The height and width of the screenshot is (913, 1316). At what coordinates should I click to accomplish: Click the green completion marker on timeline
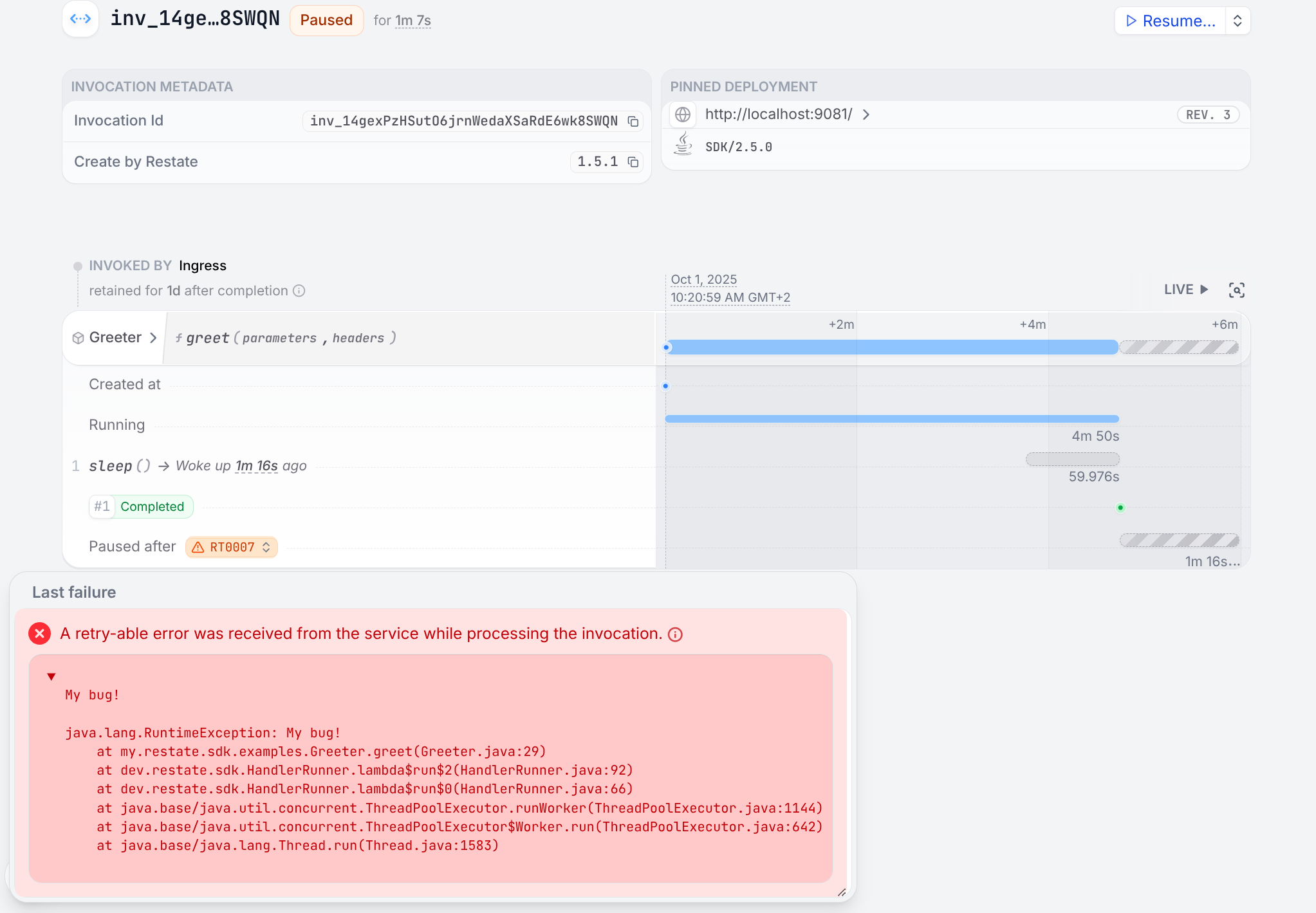(x=1120, y=508)
